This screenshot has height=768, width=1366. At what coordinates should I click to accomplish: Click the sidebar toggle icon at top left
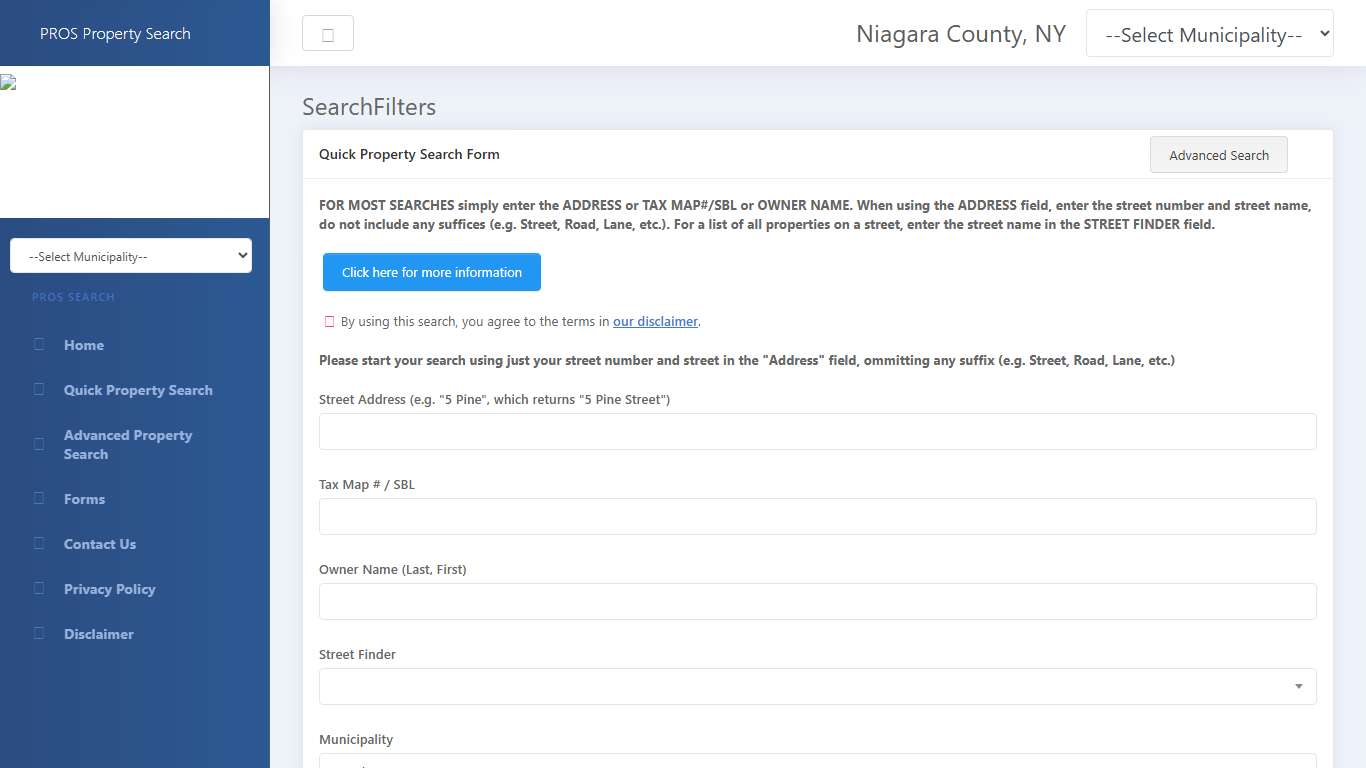328,32
